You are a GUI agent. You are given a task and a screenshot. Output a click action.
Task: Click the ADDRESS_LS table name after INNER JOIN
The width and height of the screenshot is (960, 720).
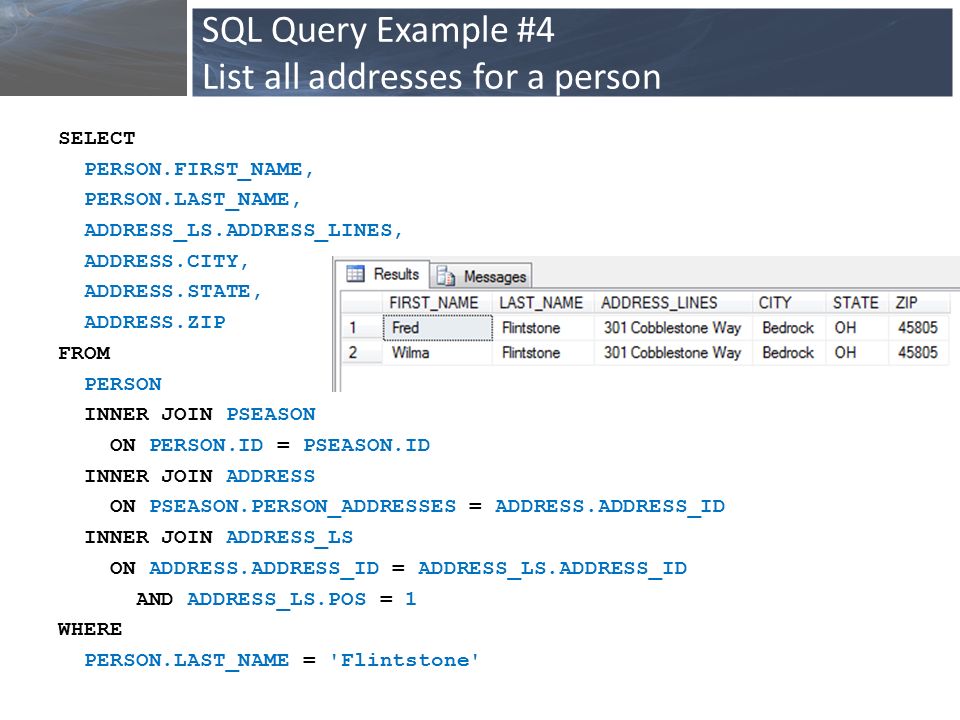290,538
